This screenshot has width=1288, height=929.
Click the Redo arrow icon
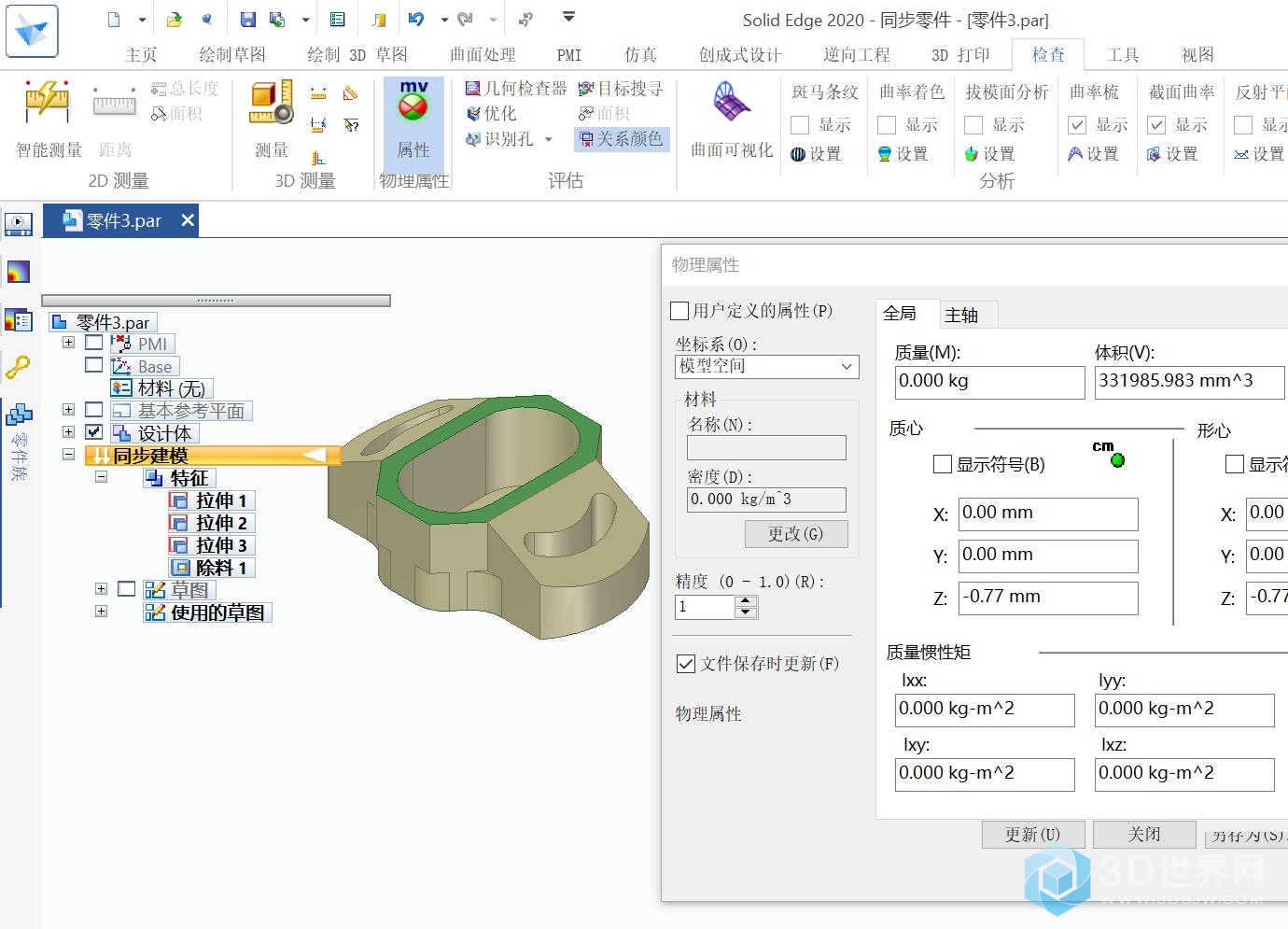click(x=466, y=19)
